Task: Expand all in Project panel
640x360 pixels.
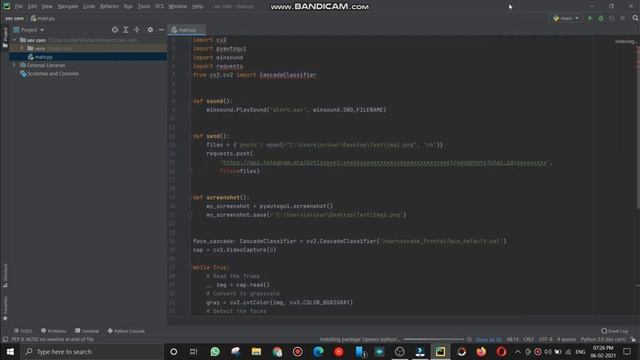Action: point(126,30)
